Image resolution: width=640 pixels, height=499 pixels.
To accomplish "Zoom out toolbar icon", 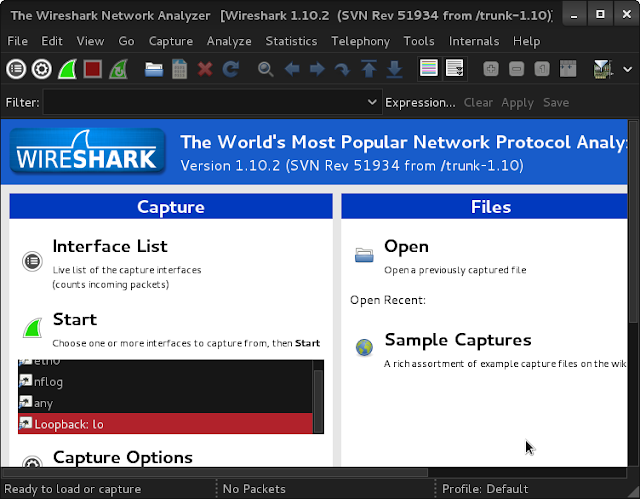I will 516,69.
